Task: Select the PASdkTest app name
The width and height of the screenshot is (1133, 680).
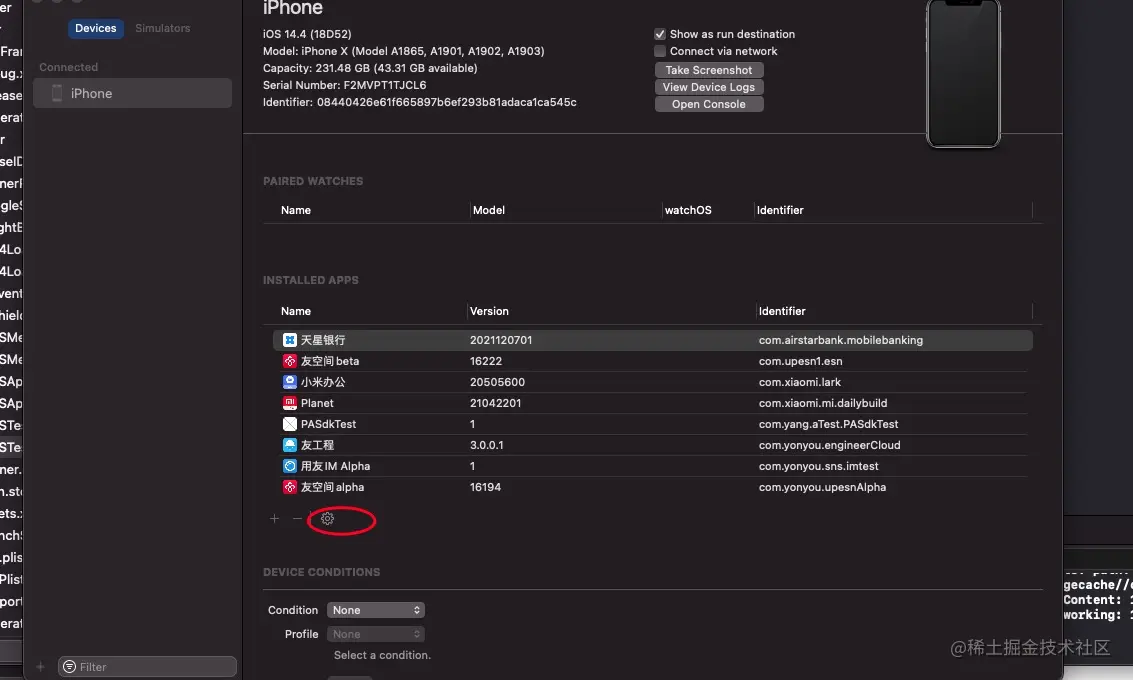Action: [328, 423]
